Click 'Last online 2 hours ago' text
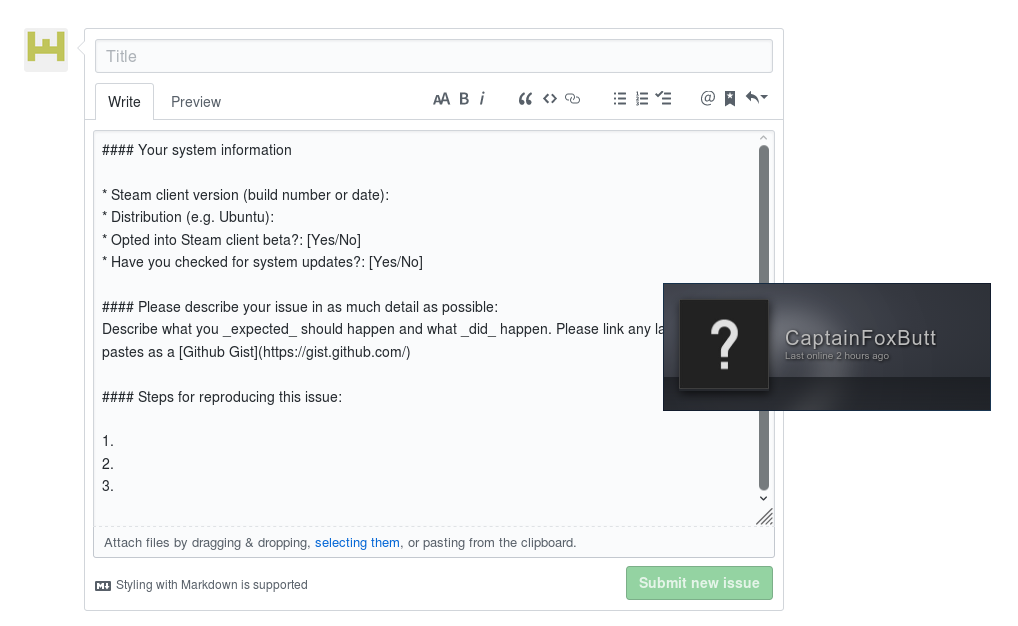 tap(837, 356)
